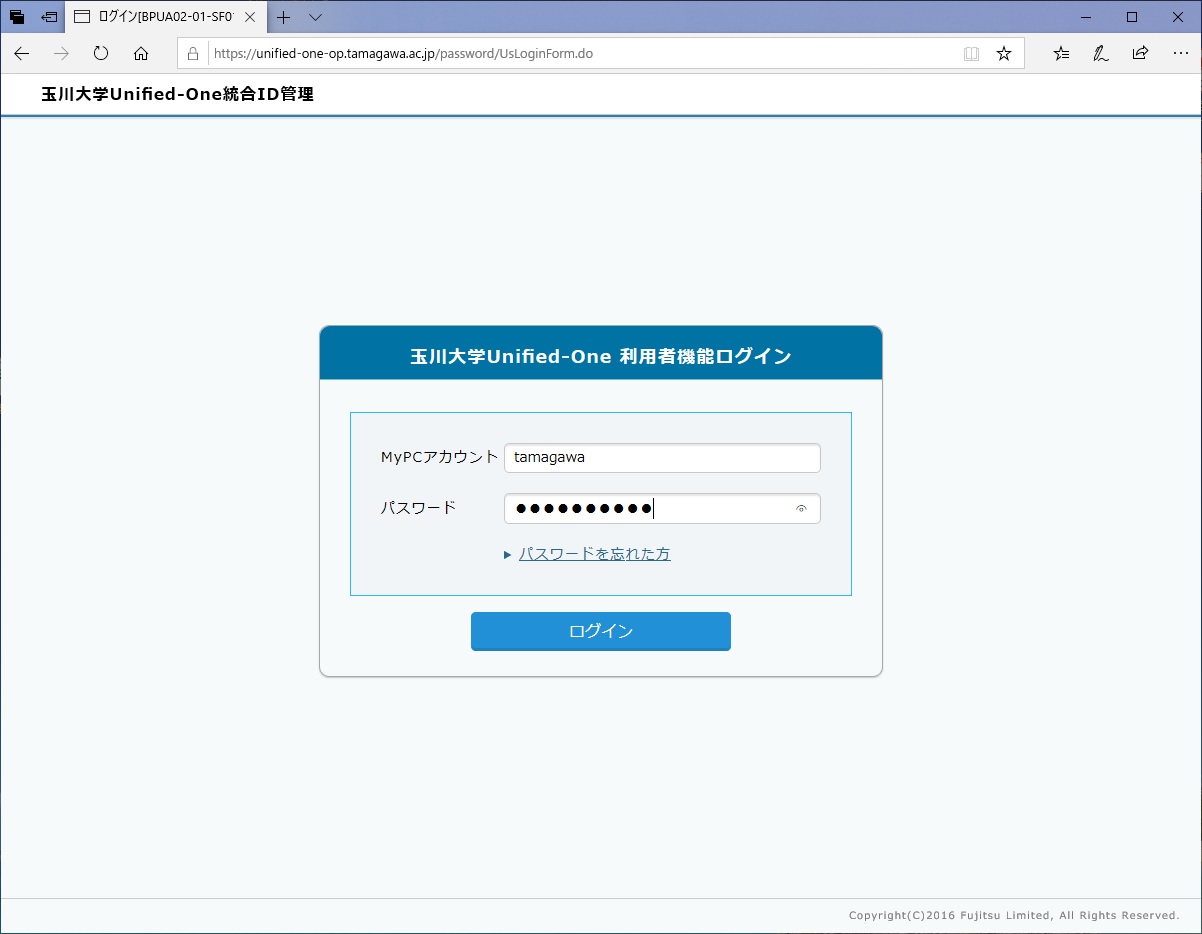Add notes with the pen icon
The image size is (1202, 934).
click(1100, 53)
